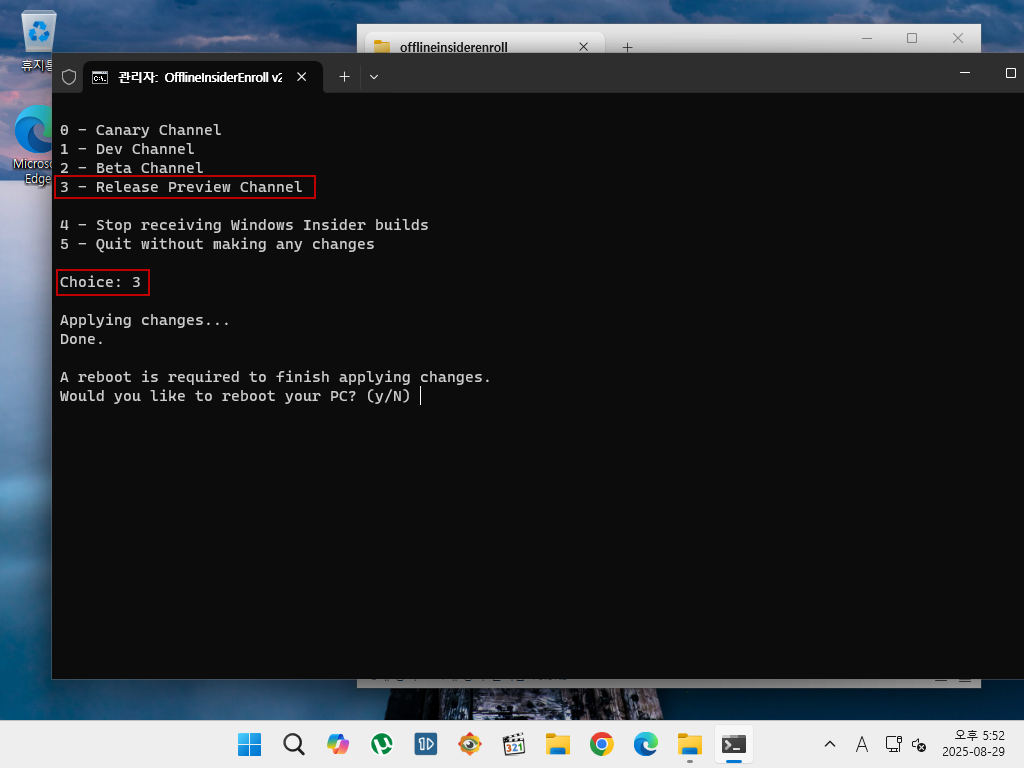The image size is (1024, 768).
Task: Select the offlineinsiderenroll Explorer tab
Action: click(483, 45)
